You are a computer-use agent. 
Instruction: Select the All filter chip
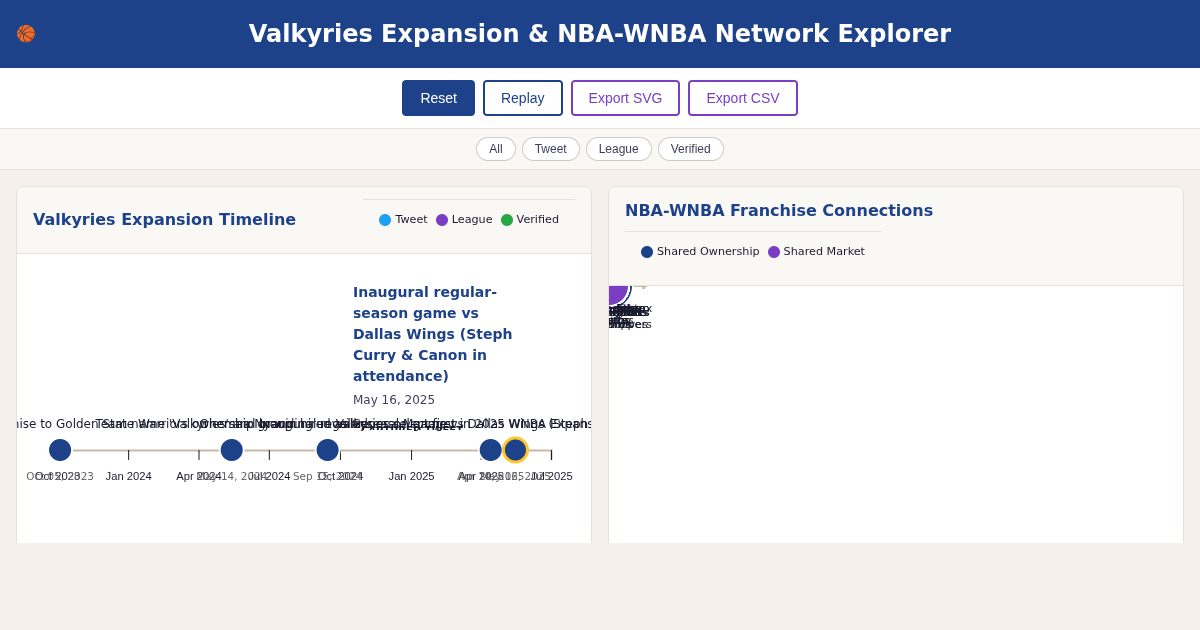496,149
